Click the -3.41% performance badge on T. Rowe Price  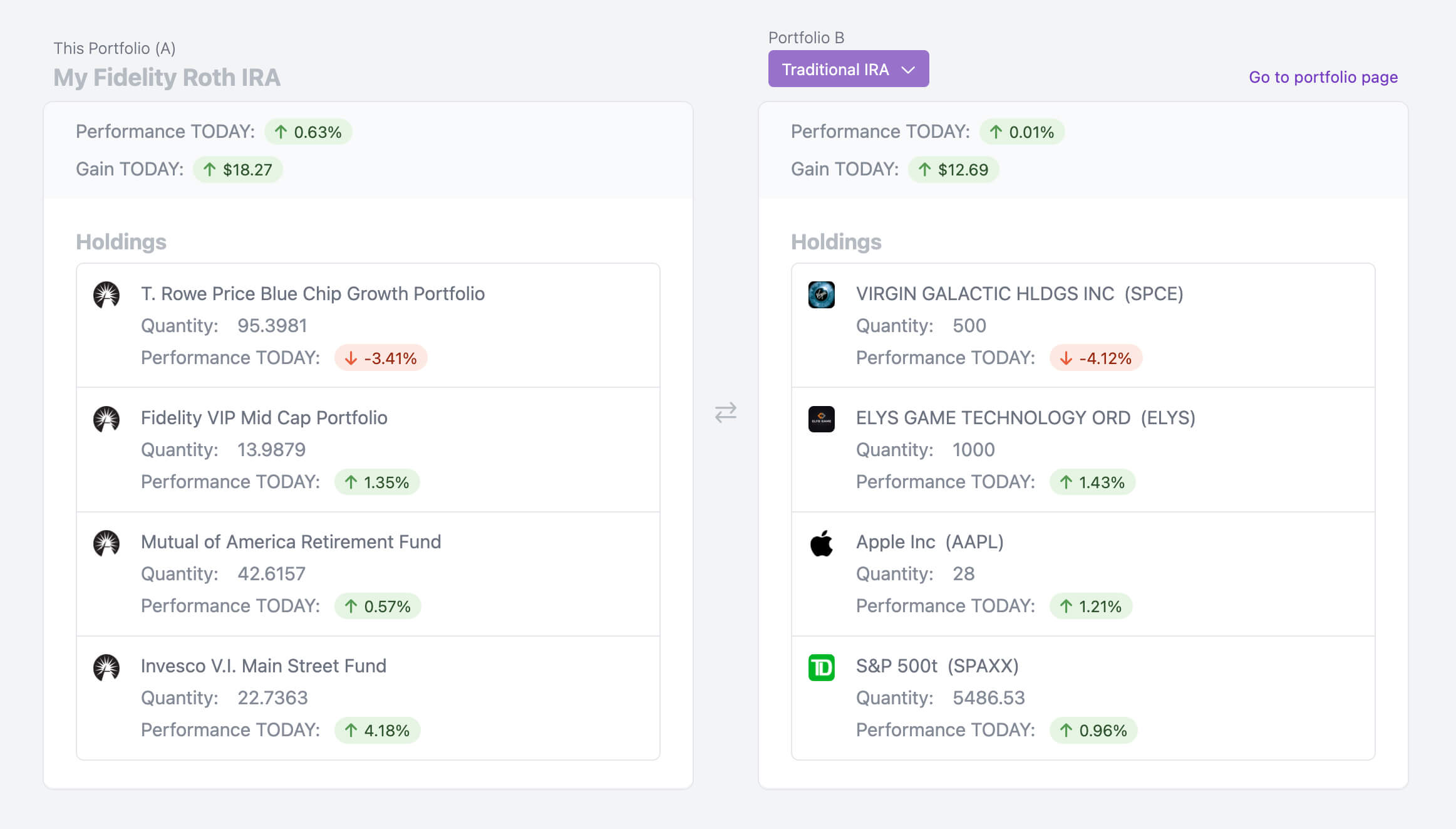click(381, 358)
